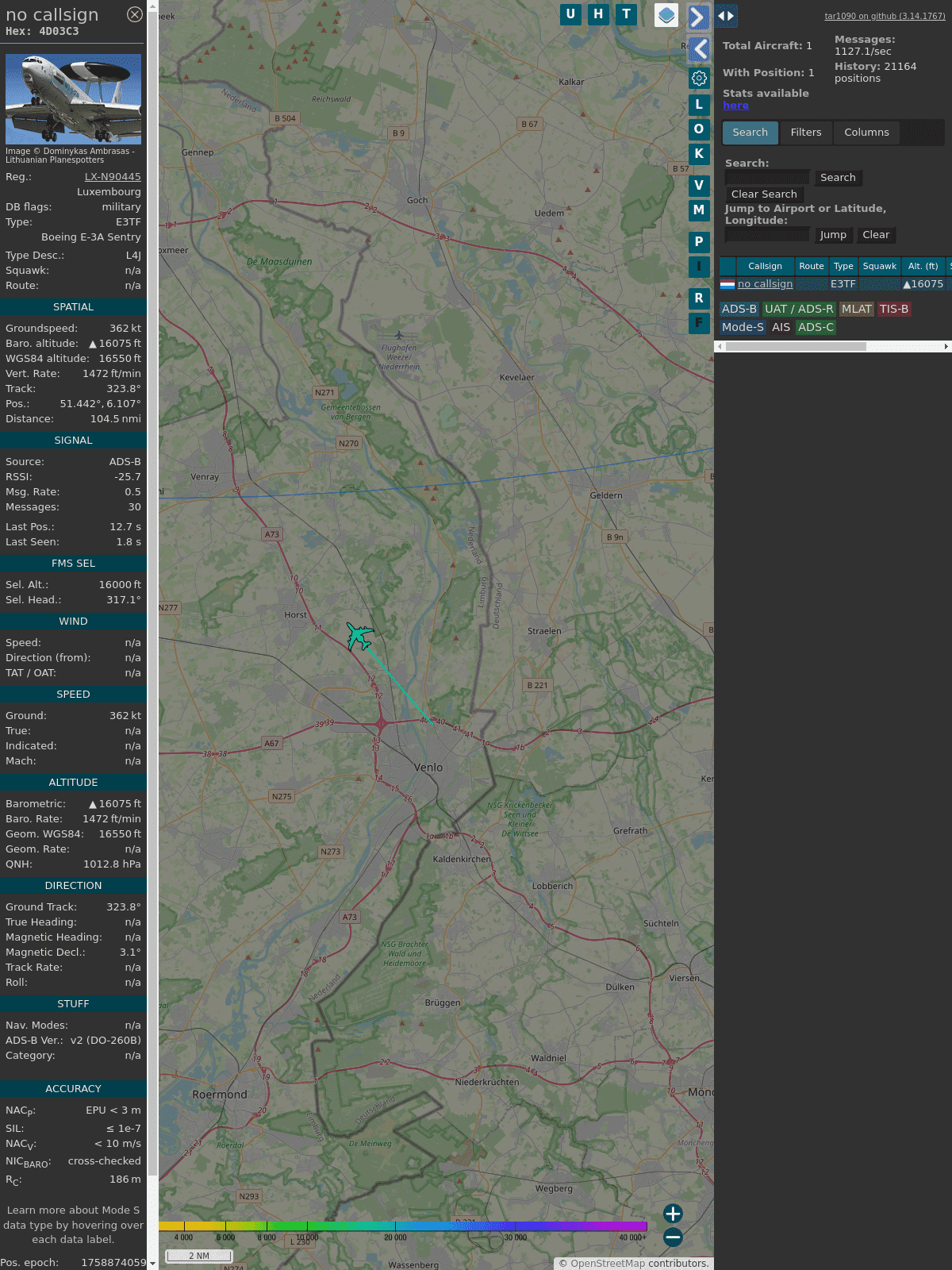
Task: Click the zoom in plus button
Action: click(673, 1214)
